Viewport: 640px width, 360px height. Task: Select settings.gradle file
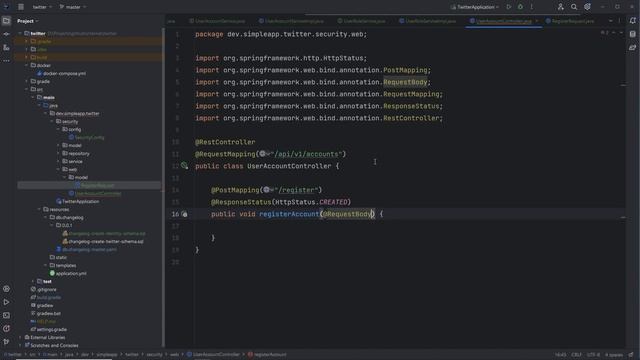click(49, 329)
